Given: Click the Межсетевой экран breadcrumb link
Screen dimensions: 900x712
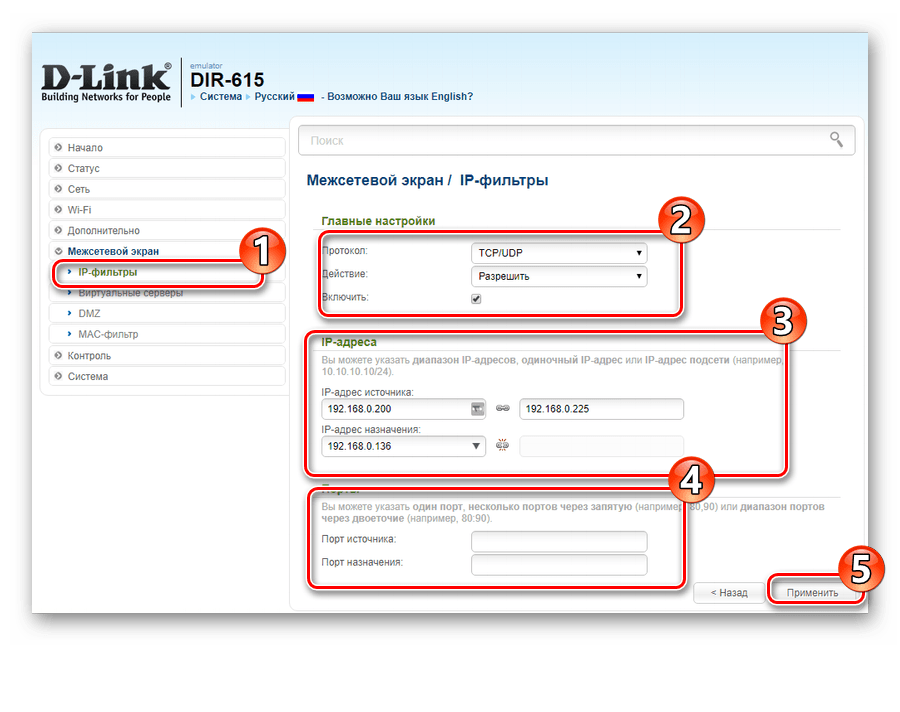Looking at the screenshot, I should (375, 180).
